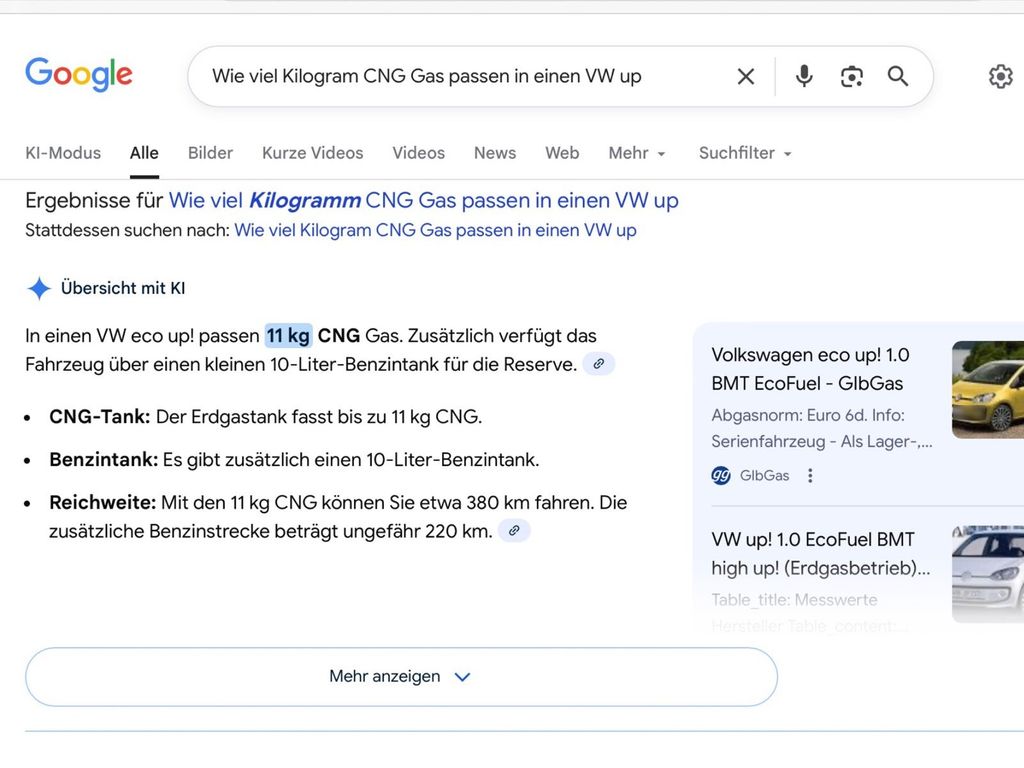Switch to the KI-Modus tab
Screen dimensions: 1024x768
63,153
